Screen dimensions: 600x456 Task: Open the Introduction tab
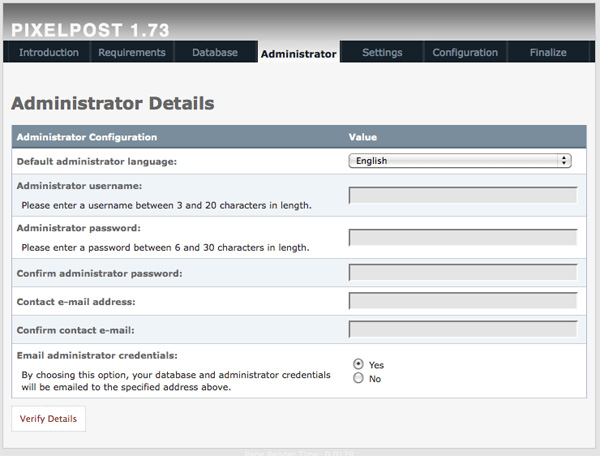click(x=49, y=52)
